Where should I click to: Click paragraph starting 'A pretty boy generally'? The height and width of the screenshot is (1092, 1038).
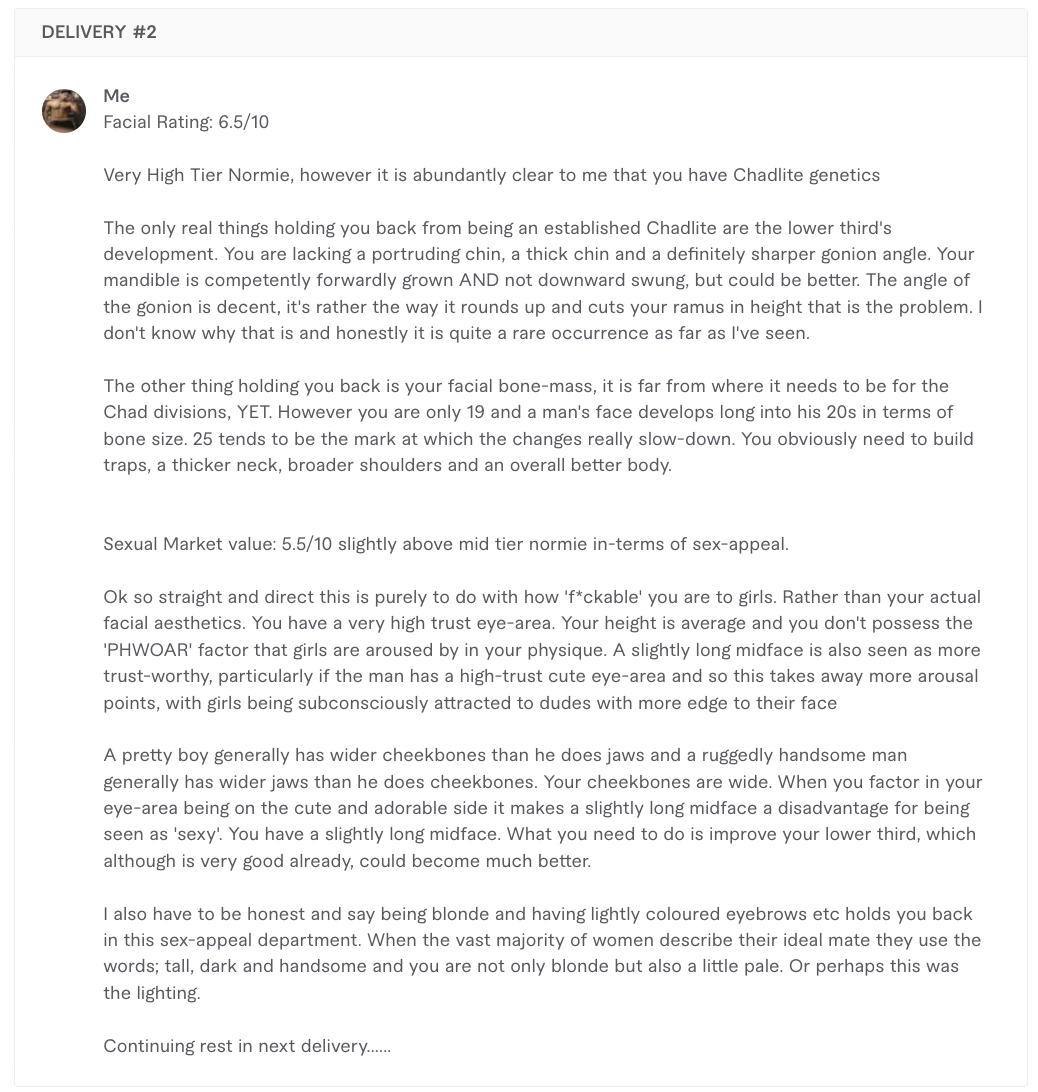[x=543, y=808]
